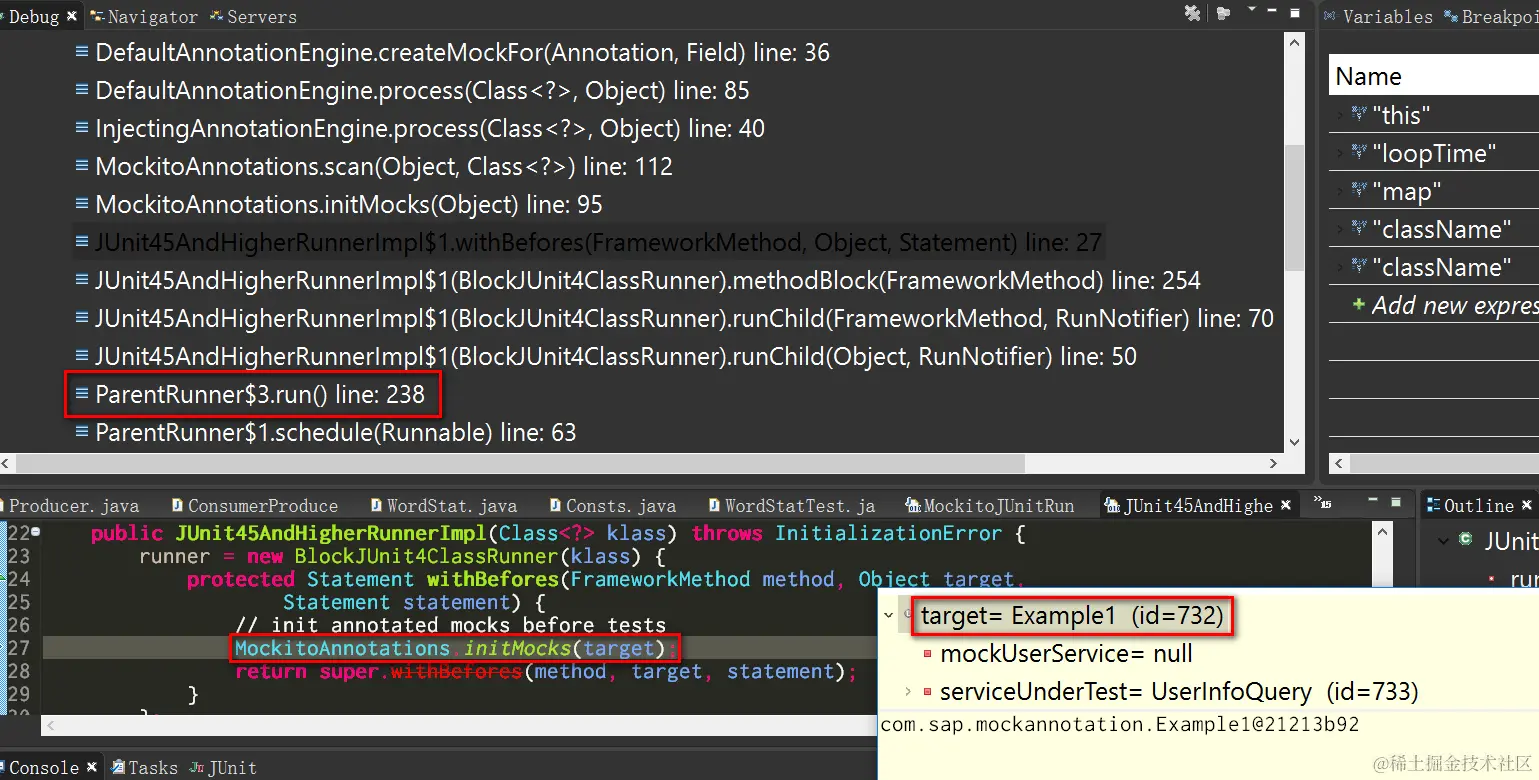This screenshot has height=780, width=1539.
Task: Click the watch expression icon beside "map"
Action: [1359, 191]
